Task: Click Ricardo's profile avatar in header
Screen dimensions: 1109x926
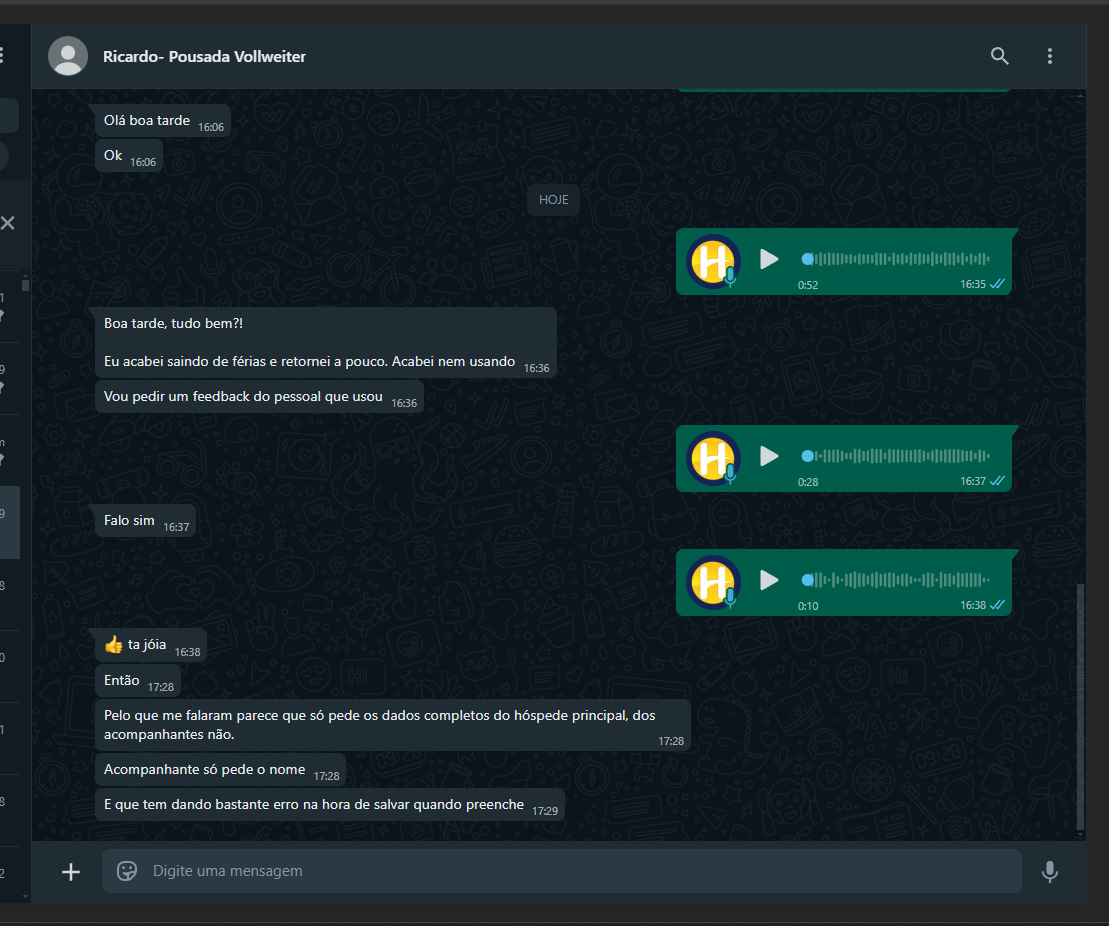Action: click(x=68, y=56)
